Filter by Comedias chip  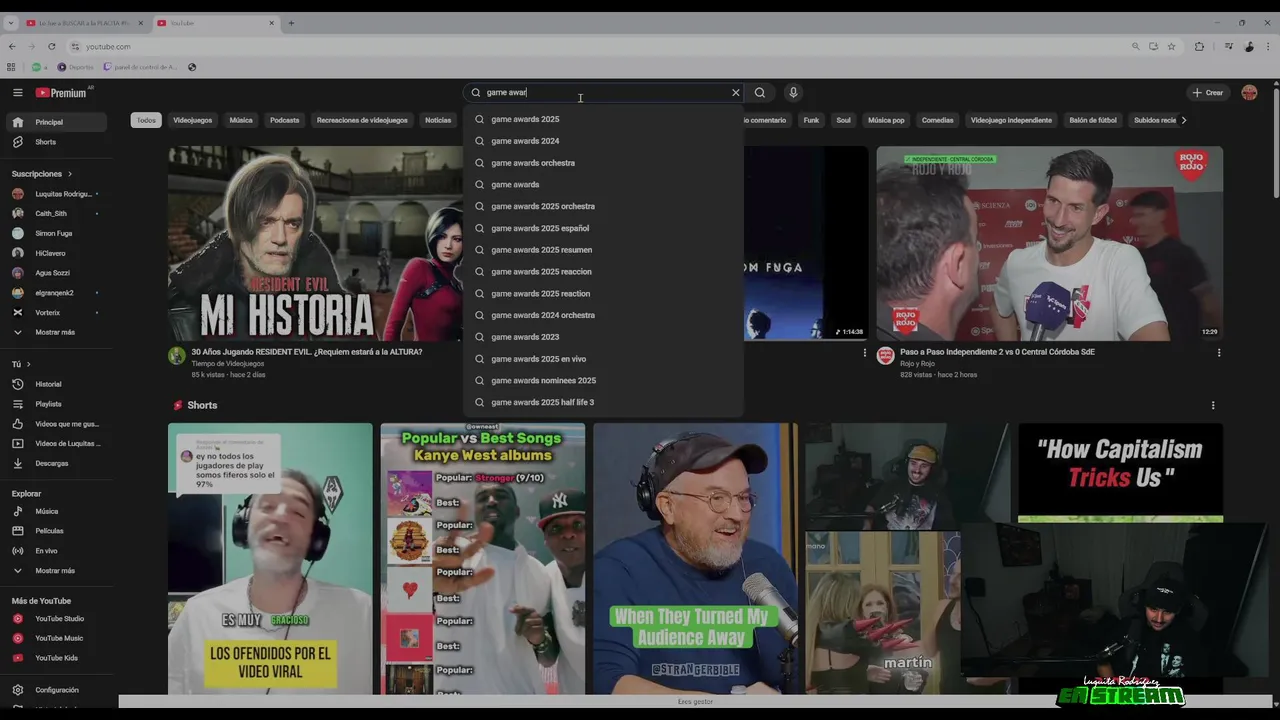pos(937,120)
